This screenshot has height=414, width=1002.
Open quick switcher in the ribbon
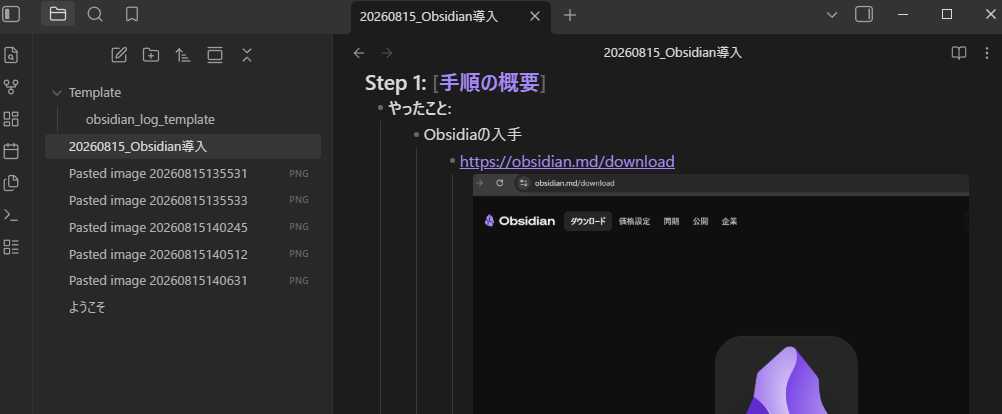[11, 56]
